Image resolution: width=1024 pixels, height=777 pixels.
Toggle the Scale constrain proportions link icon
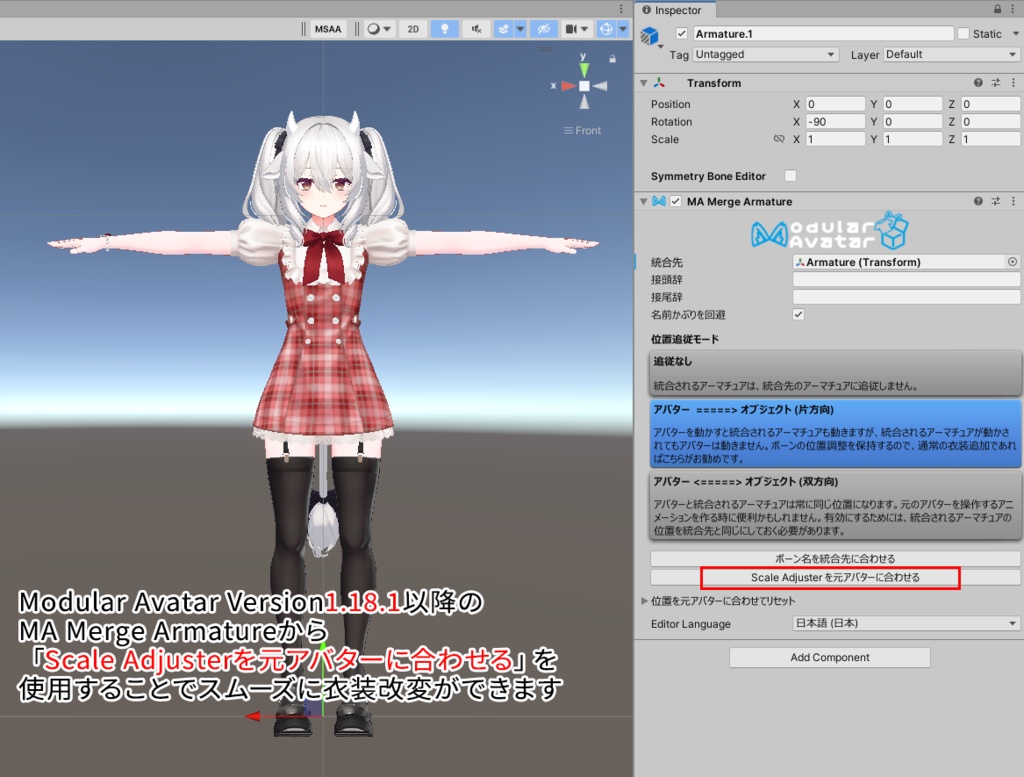[778, 139]
